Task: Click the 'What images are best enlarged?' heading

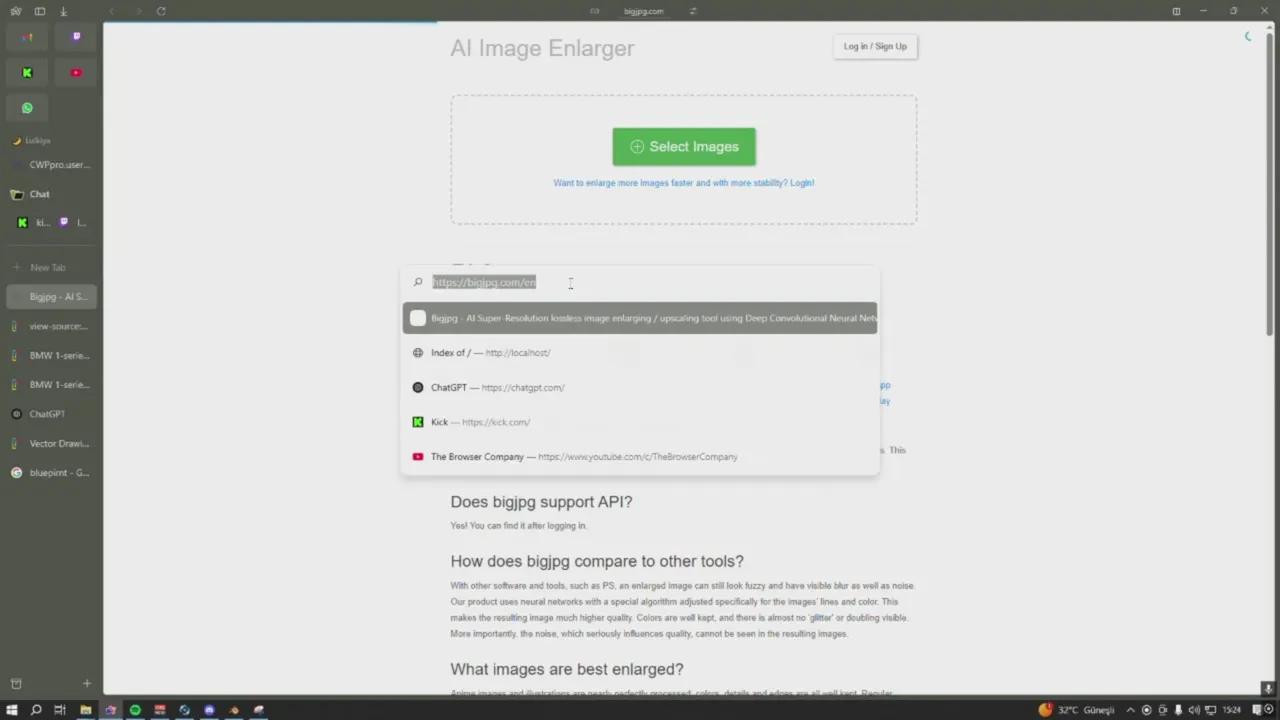Action: (567, 669)
